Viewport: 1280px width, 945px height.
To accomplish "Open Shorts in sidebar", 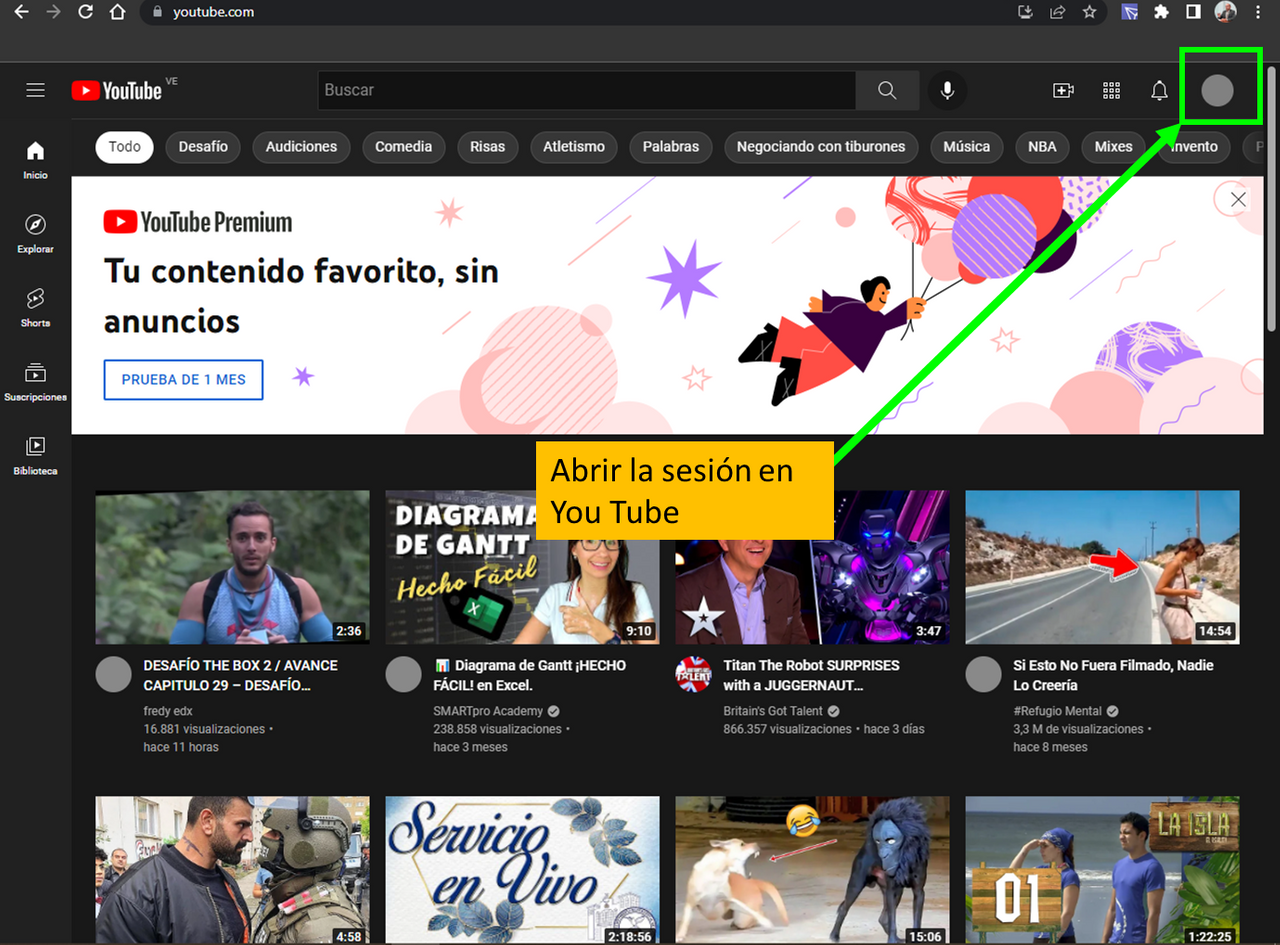I will pos(36,308).
